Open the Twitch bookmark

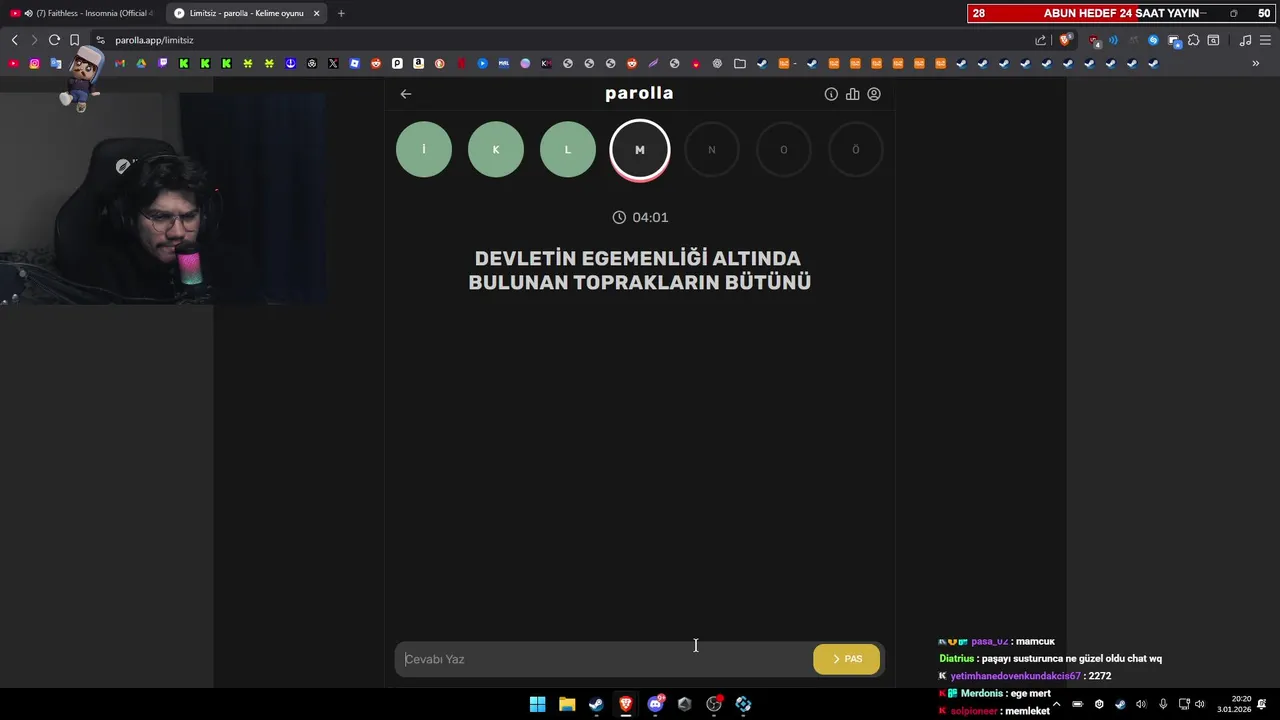point(163,63)
